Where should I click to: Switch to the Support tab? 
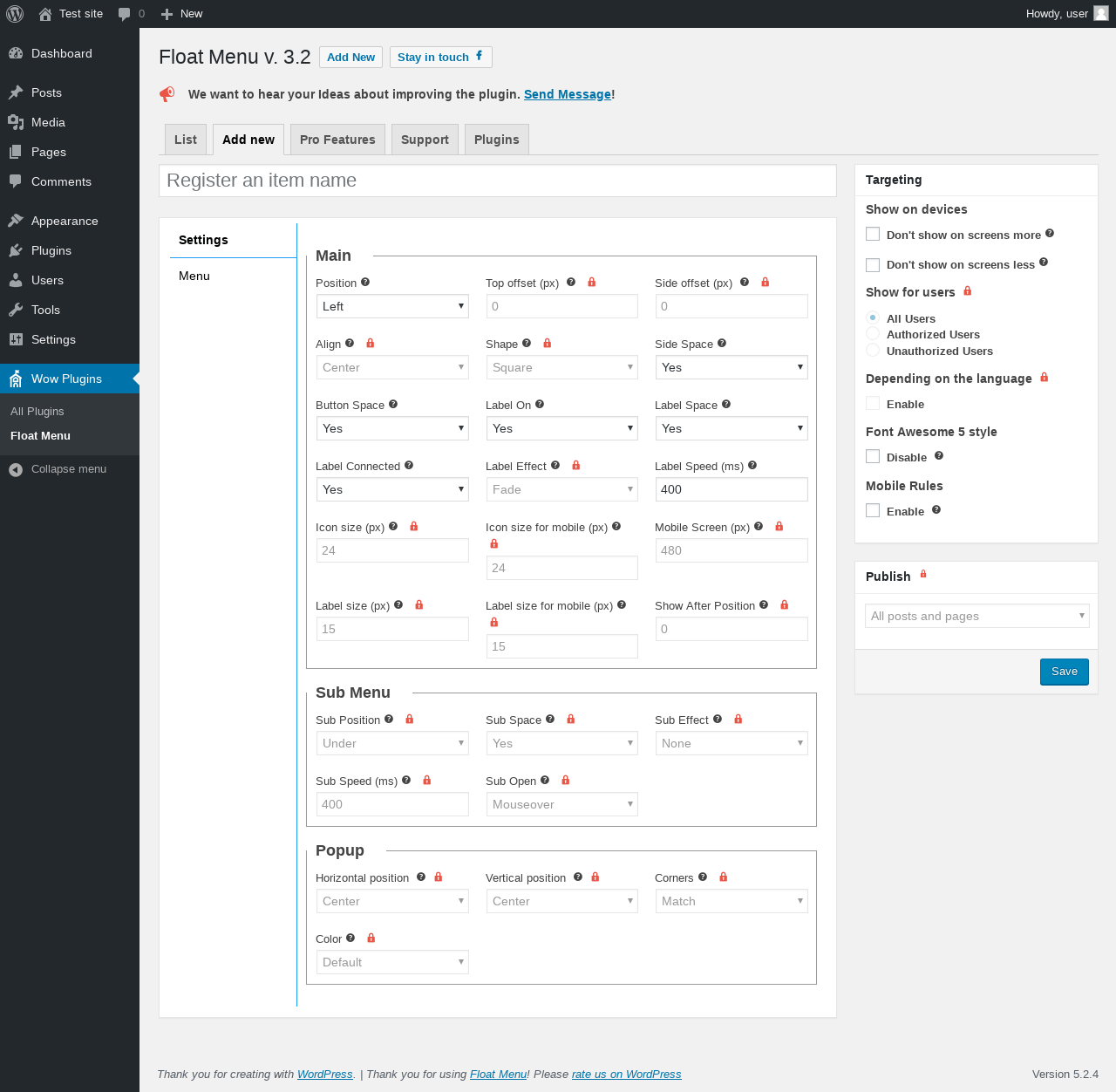pos(425,140)
